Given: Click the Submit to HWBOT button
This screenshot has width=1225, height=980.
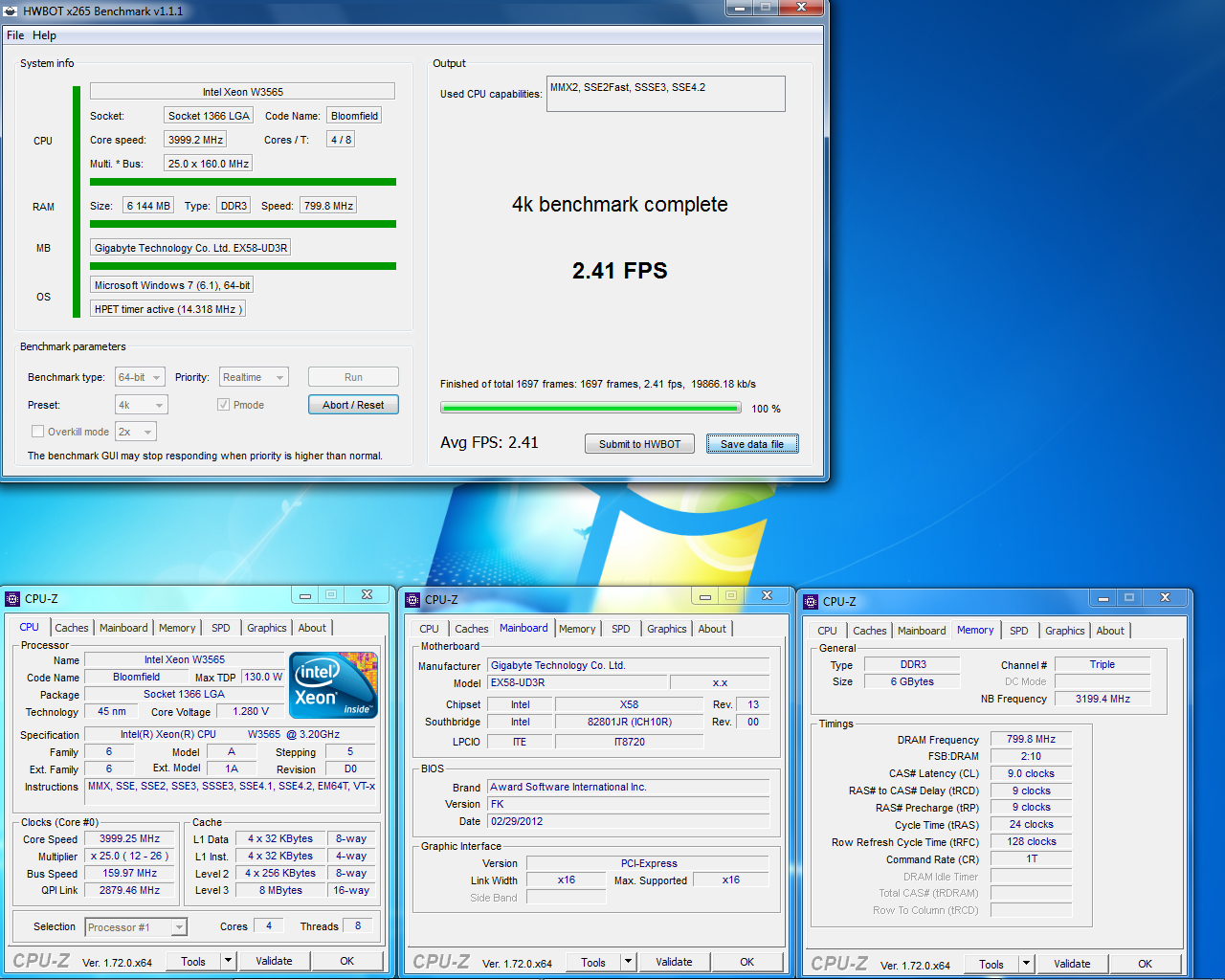Looking at the screenshot, I should point(639,444).
